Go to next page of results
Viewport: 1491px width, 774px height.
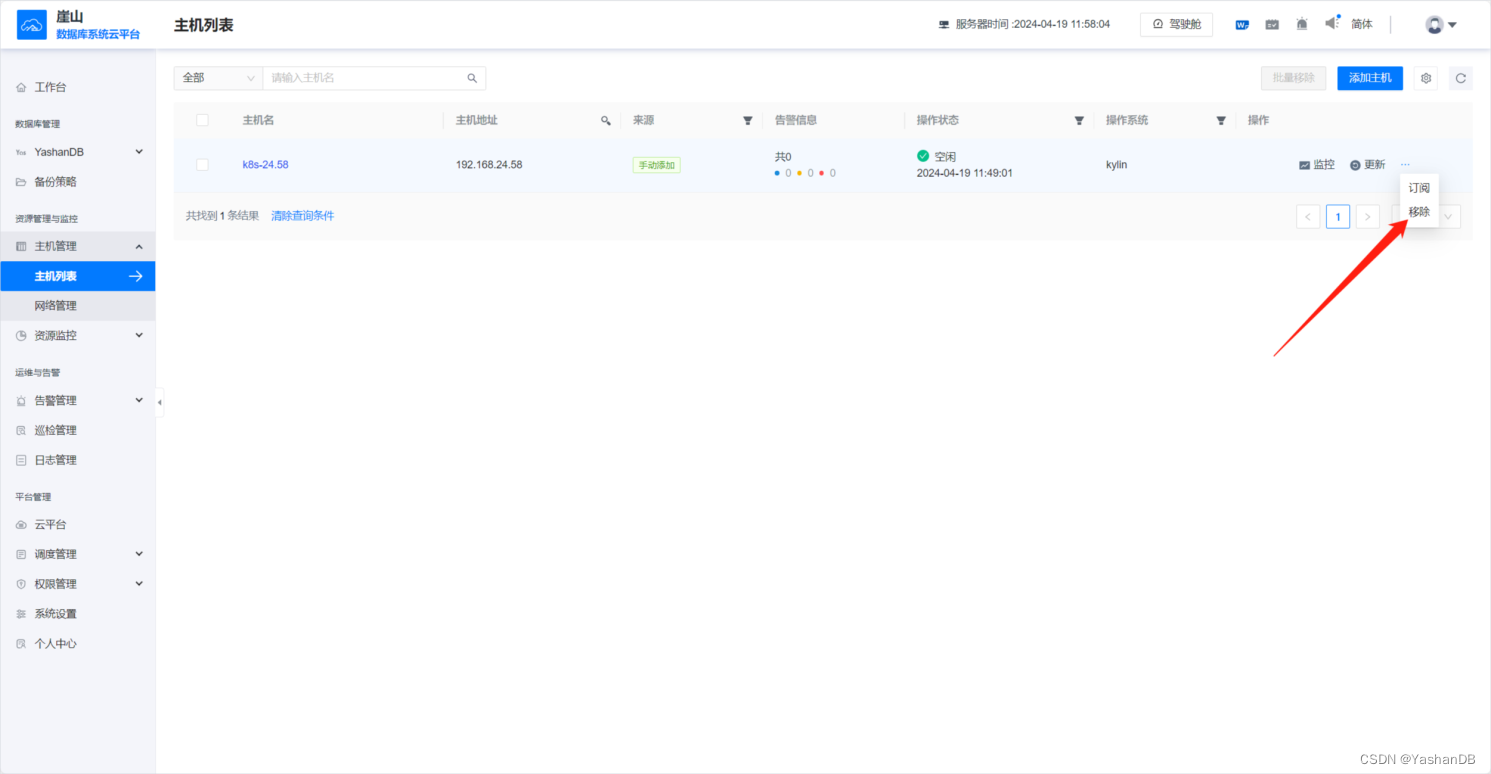point(1368,217)
